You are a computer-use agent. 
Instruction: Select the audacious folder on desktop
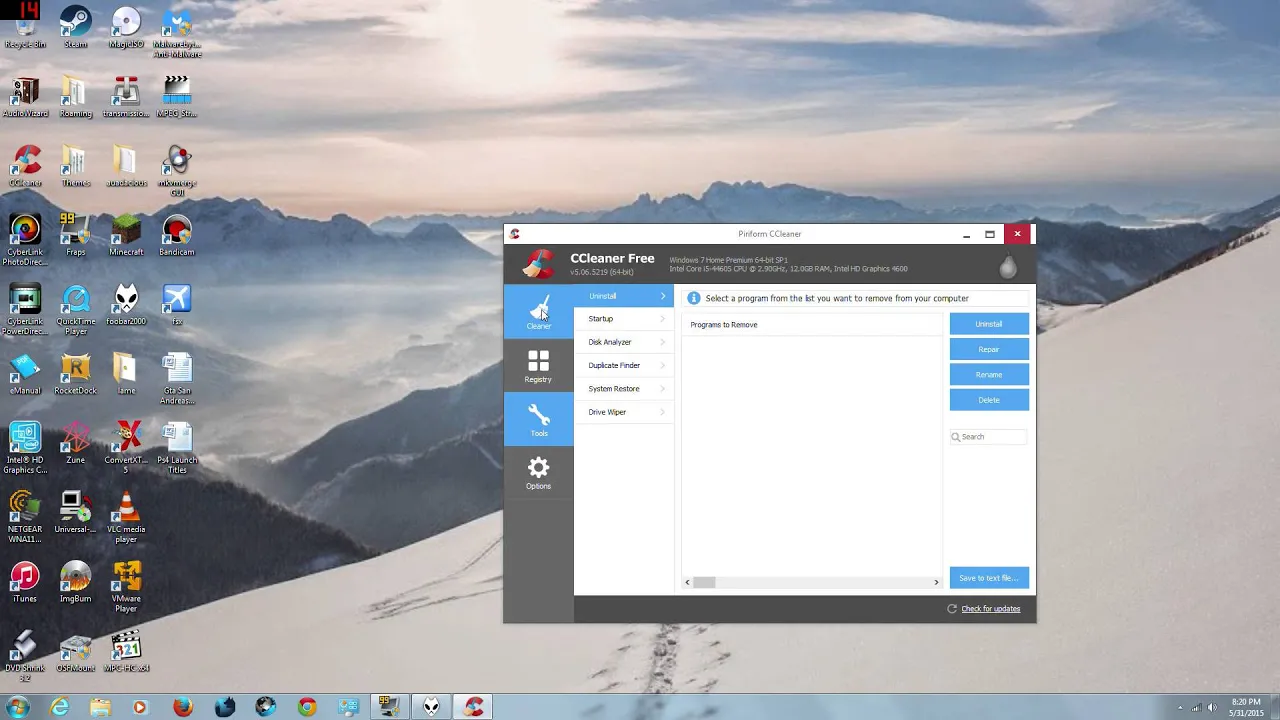(126, 166)
